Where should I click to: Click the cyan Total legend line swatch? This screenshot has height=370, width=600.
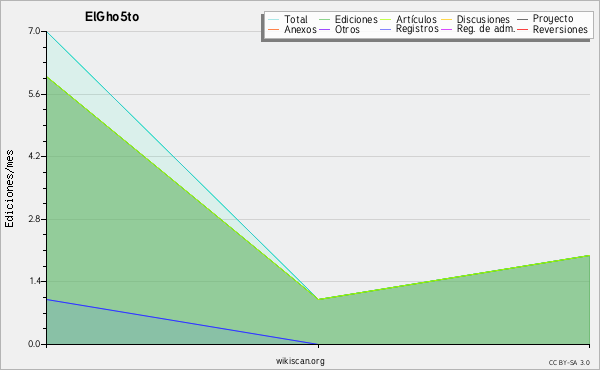coord(274,19)
